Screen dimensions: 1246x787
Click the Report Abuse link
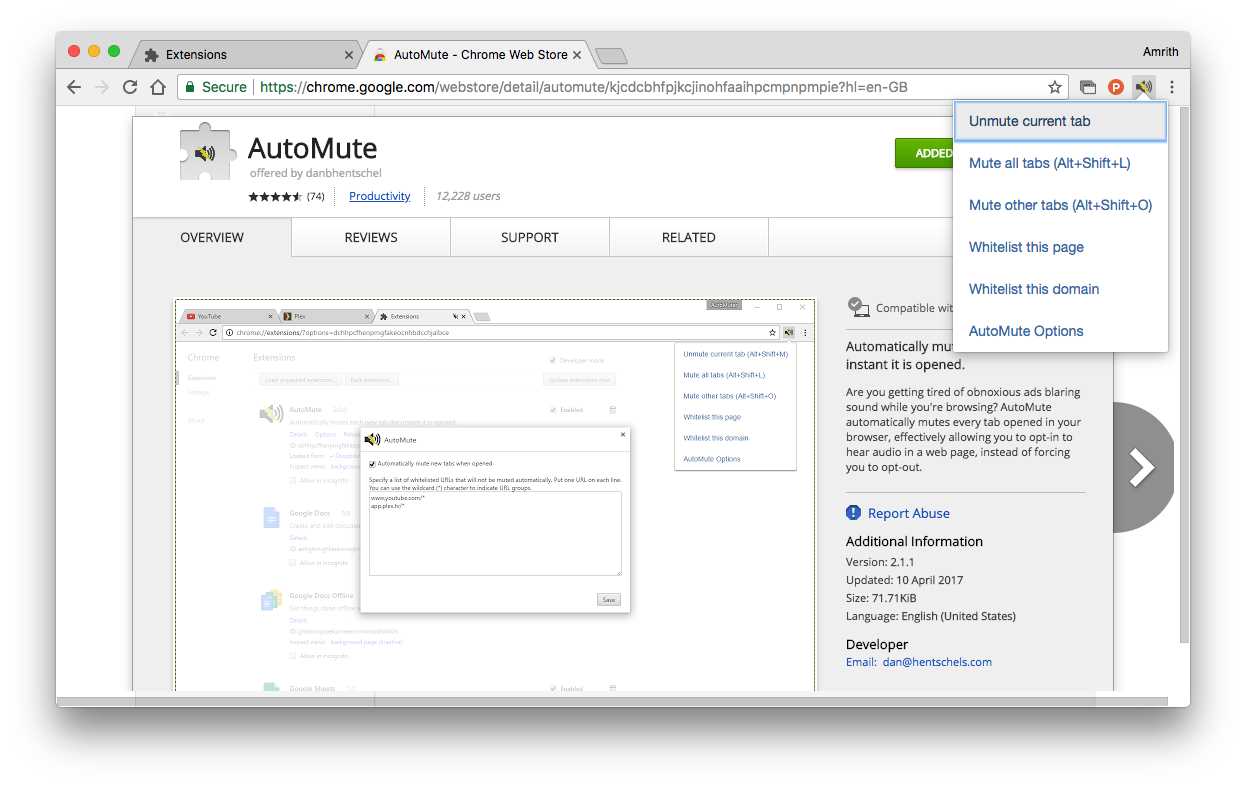coord(909,513)
